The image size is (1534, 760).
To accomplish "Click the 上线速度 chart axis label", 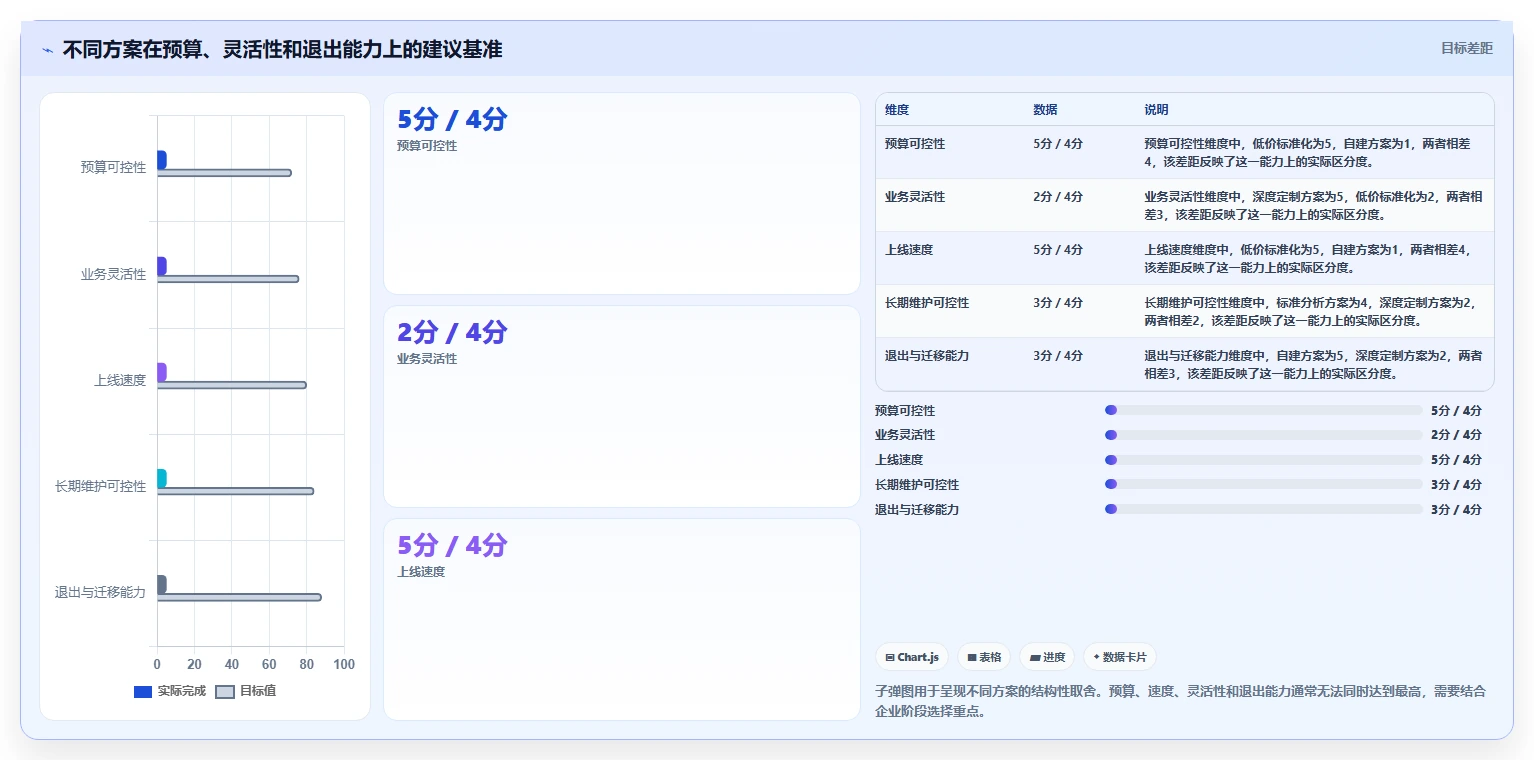I will (120, 380).
